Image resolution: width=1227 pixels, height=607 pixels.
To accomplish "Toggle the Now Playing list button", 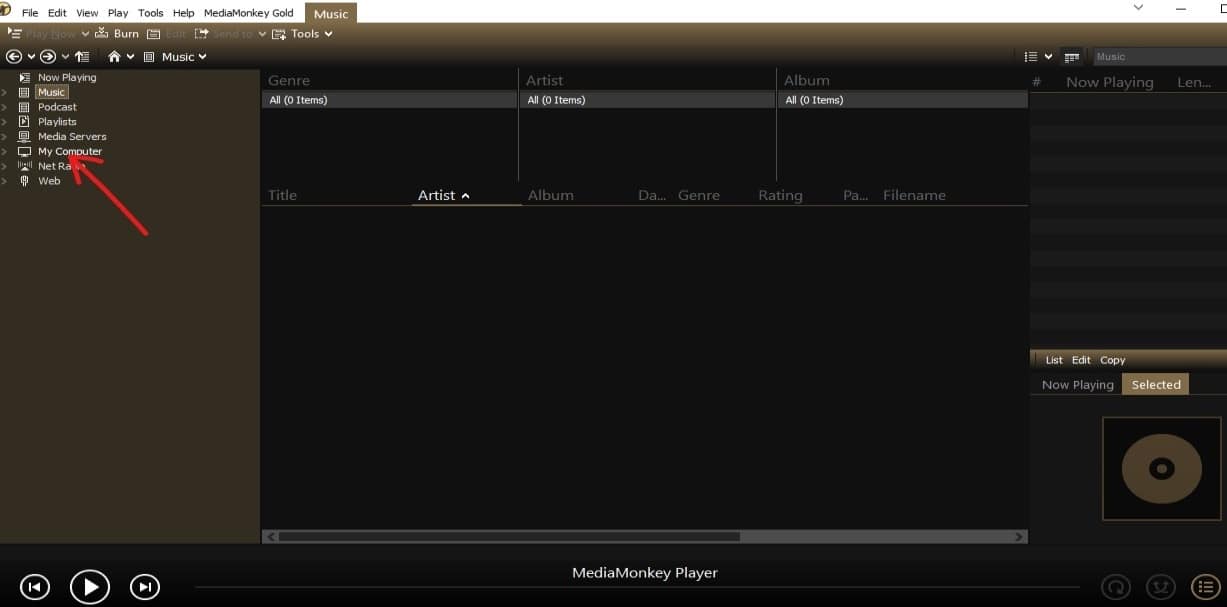I will pyautogui.click(x=1205, y=587).
